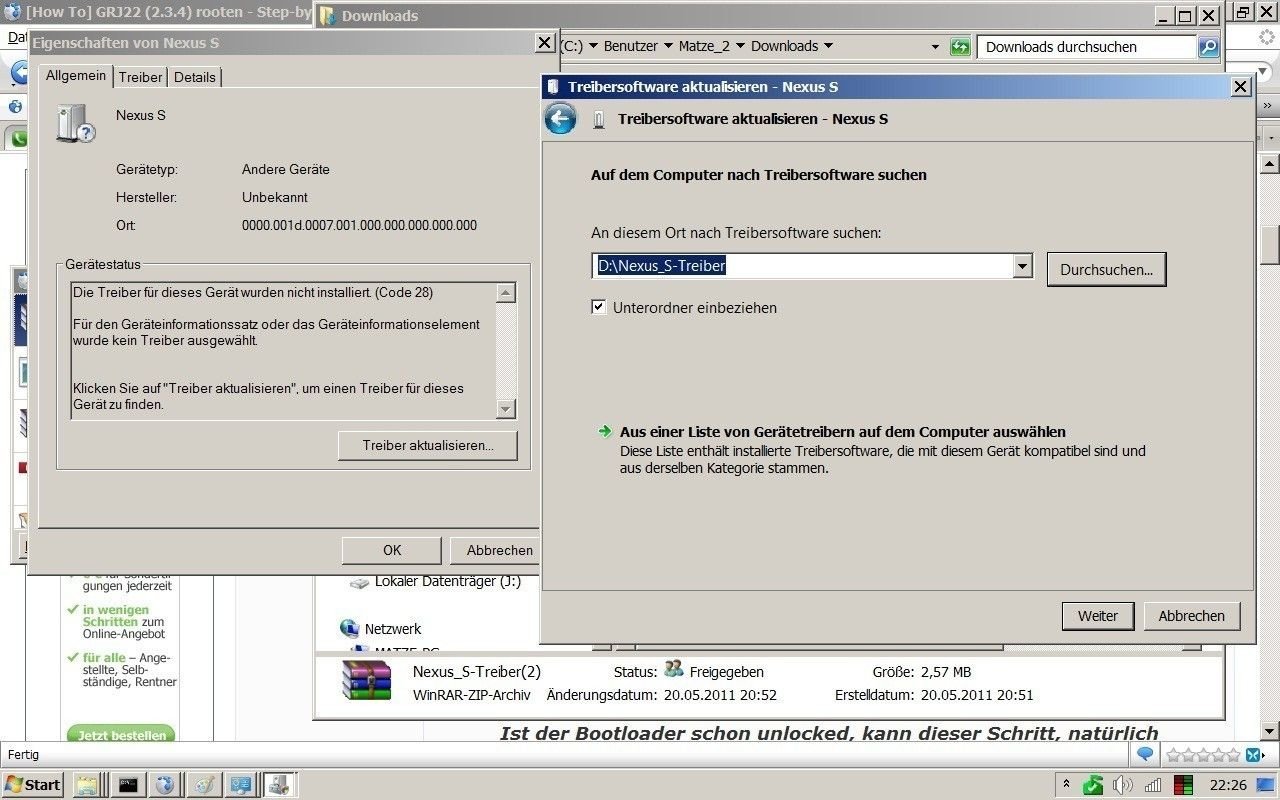Open the driver path location dropdown

click(x=1022, y=266)
